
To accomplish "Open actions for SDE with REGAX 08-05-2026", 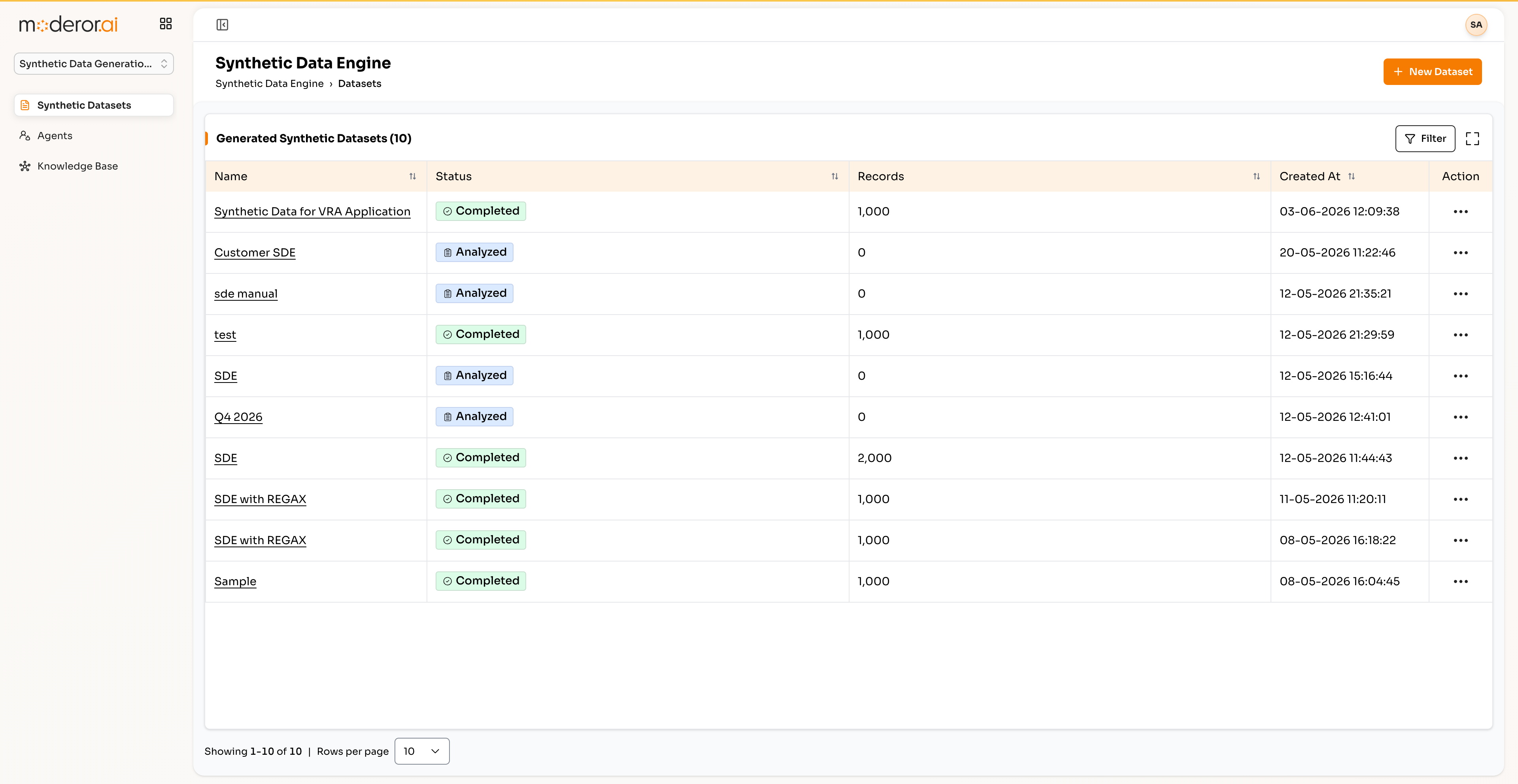I will [1460, 540].
